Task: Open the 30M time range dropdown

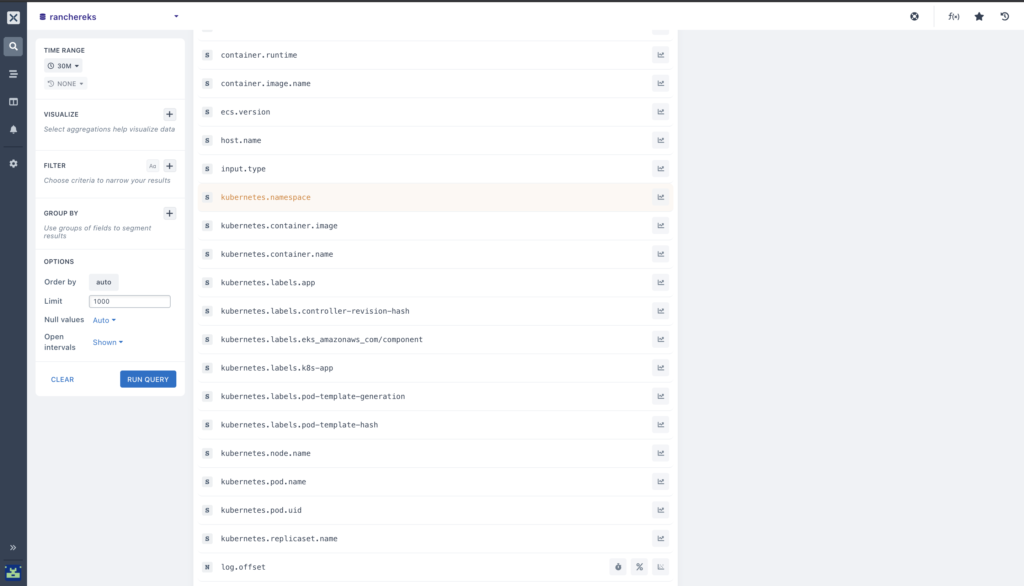Action: pos(63,66)
